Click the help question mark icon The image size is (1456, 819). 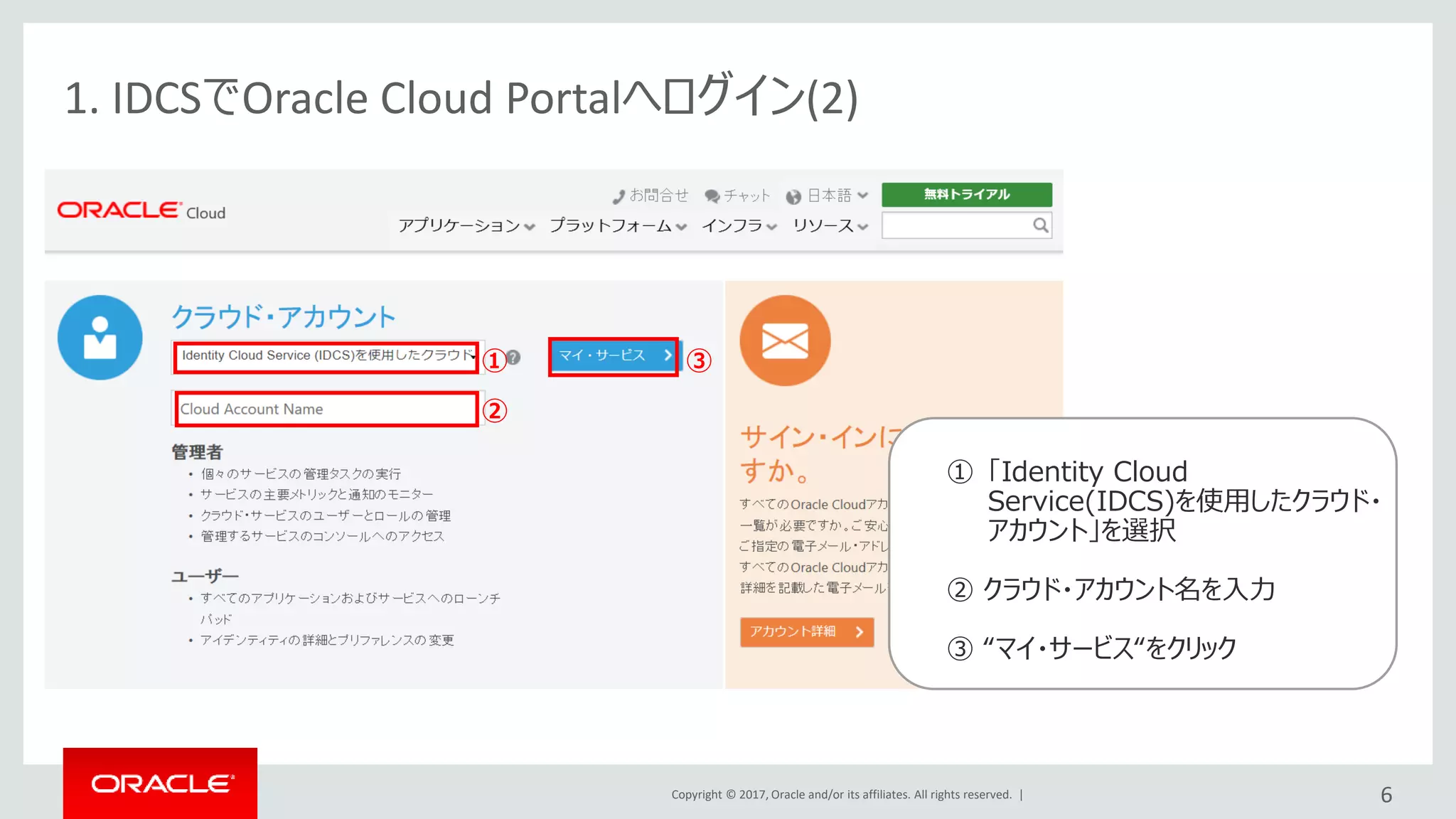pyautogui.click(x=513, y=358)
